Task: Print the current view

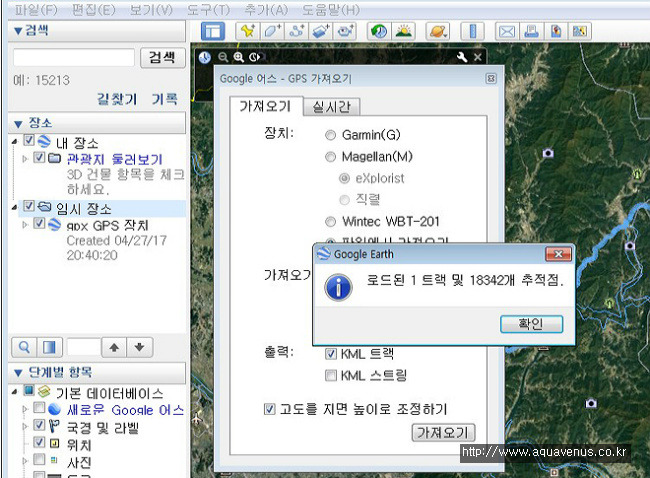Action: coord(531,32)
